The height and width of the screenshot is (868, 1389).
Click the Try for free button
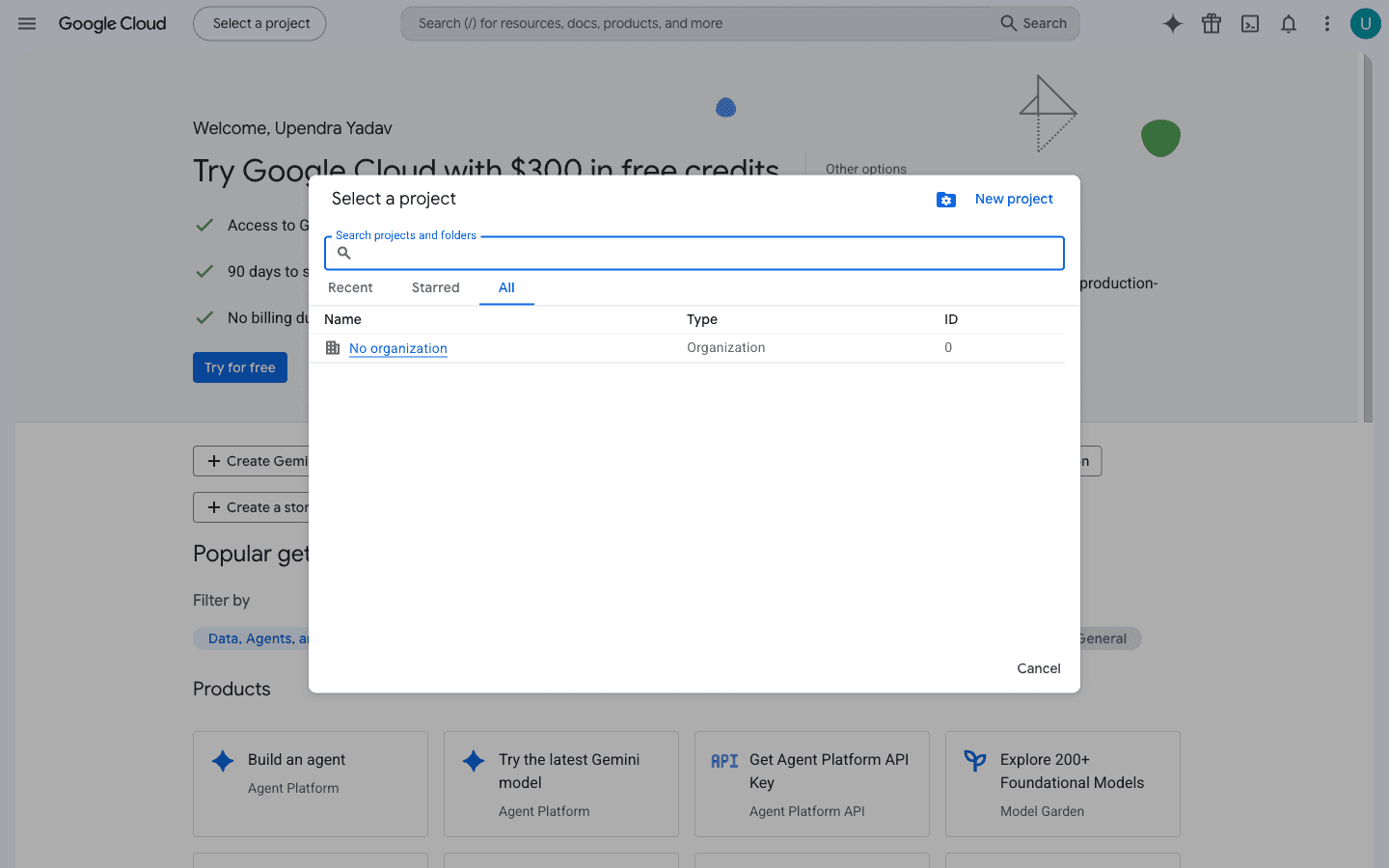tap(240, 367)
